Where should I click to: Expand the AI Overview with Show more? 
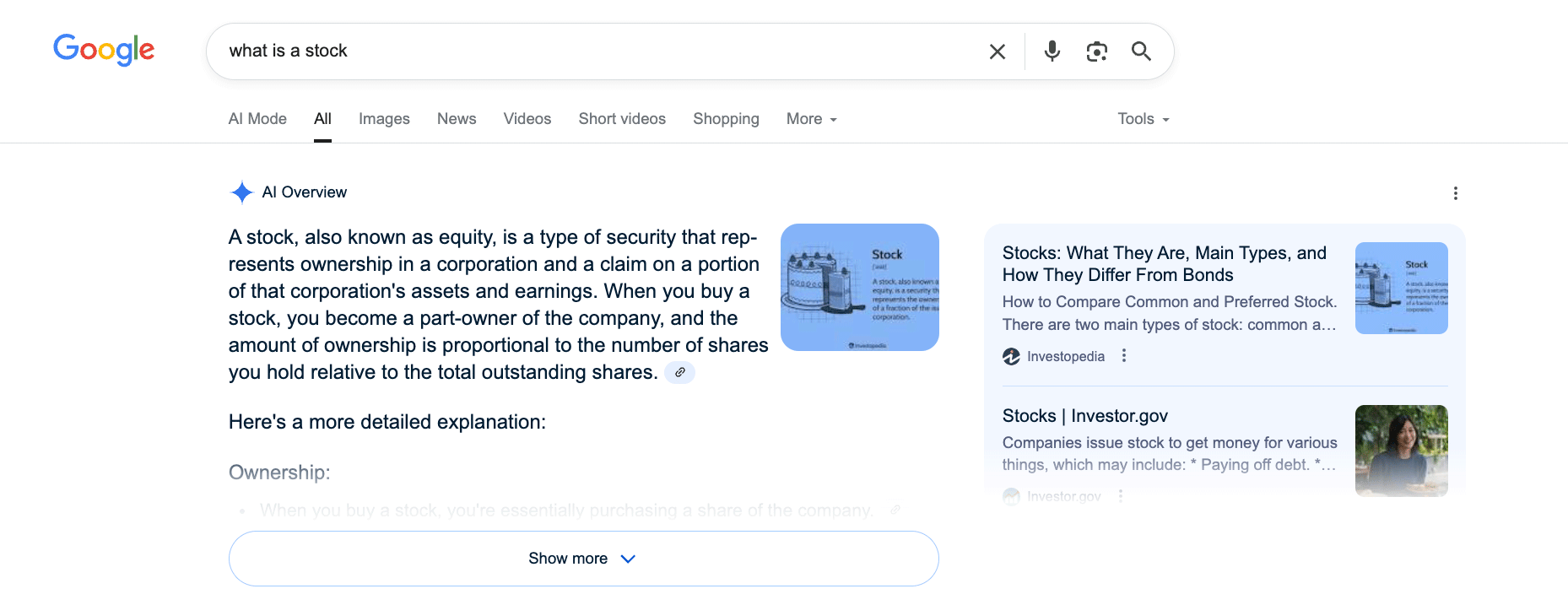coord(583,559)
